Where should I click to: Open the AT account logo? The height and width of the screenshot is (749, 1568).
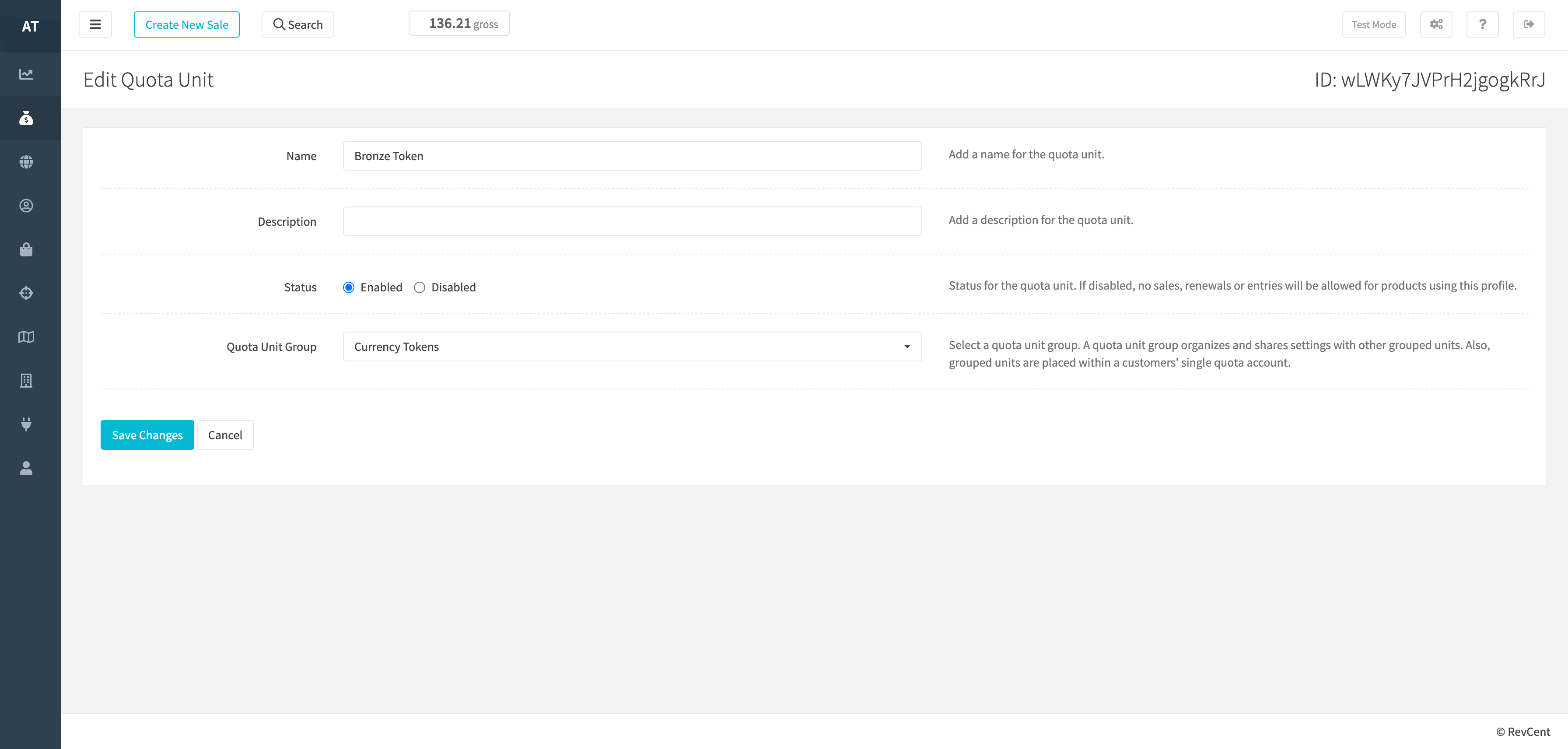31,26
